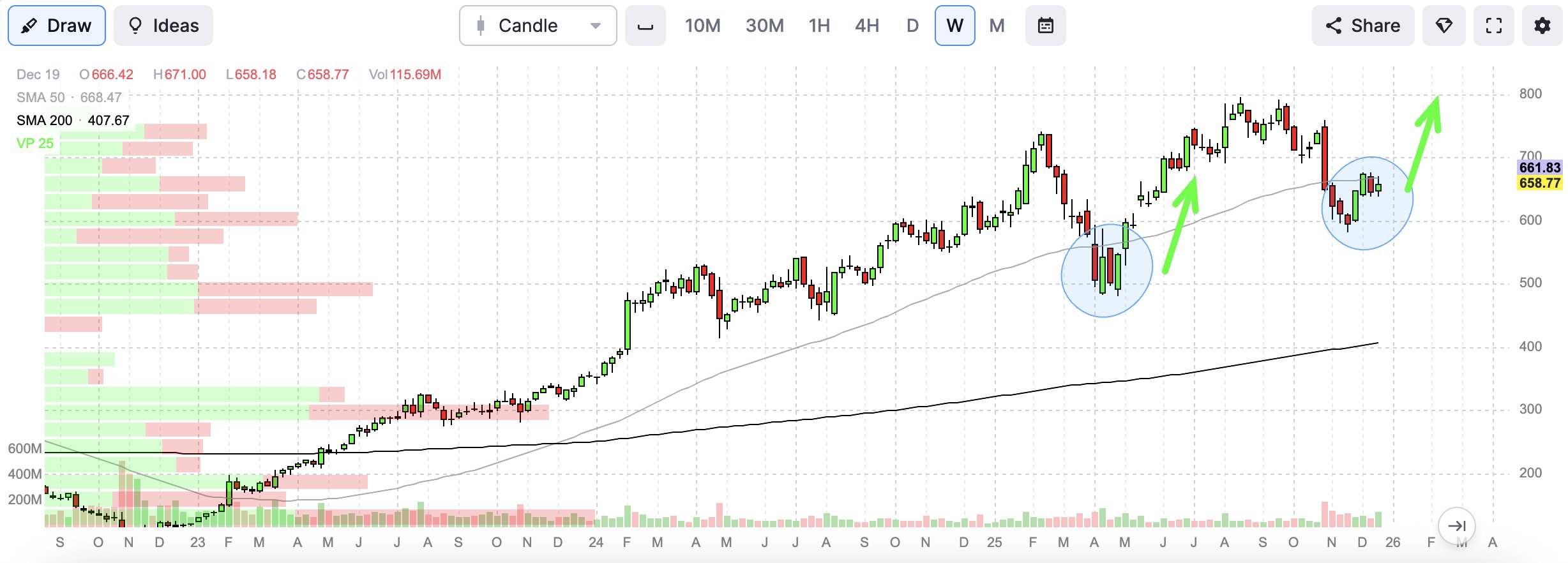The width and height of the screenshot is (1568, 563).
Task: Open the calendar date range picker
Action: point(1045,26)
